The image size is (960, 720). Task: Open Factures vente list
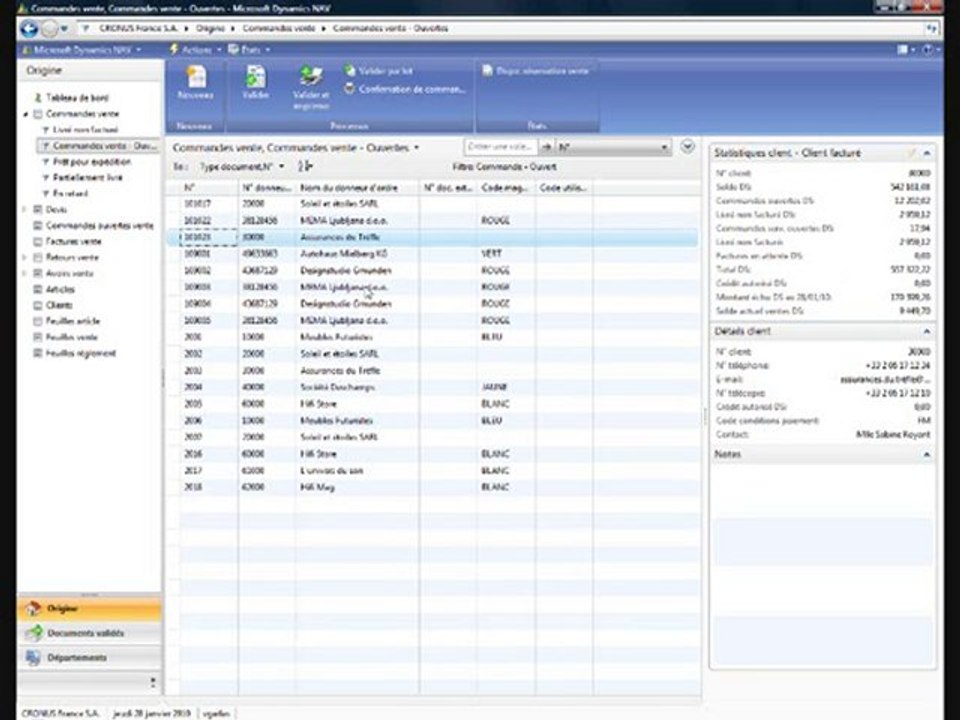[x=73, y=241]
